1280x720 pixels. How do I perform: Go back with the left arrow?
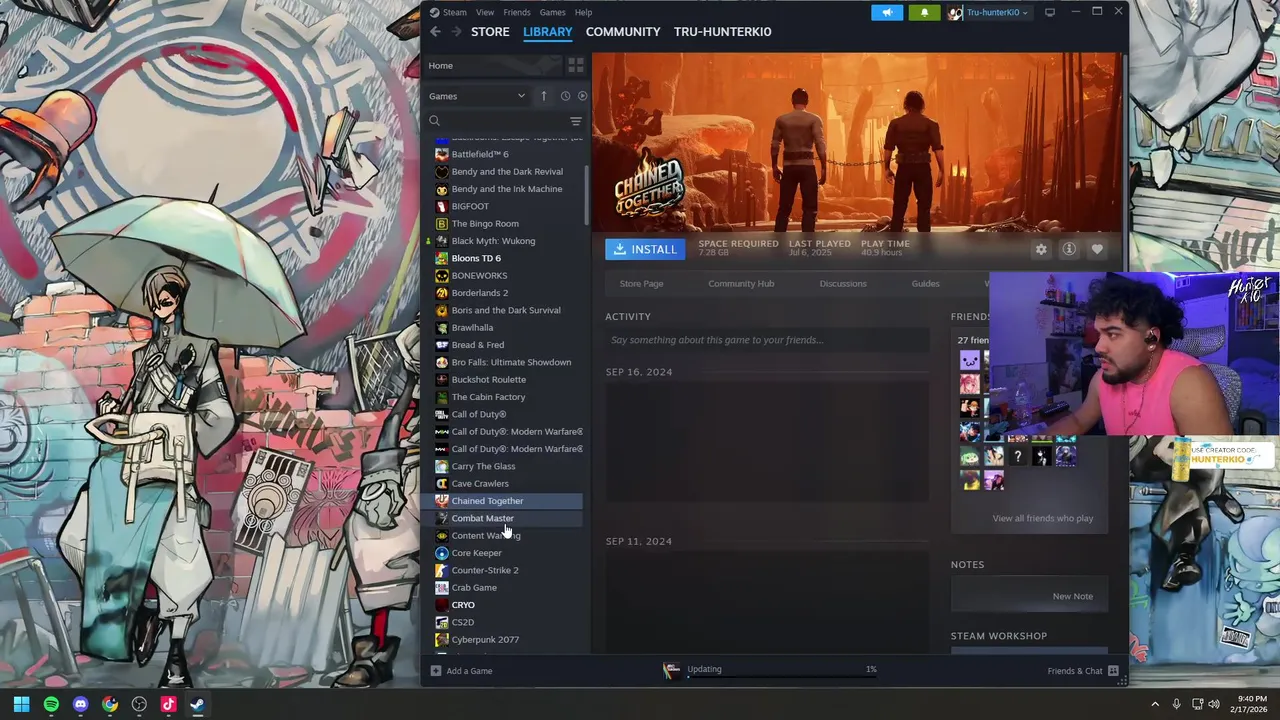tap(435, 32)
